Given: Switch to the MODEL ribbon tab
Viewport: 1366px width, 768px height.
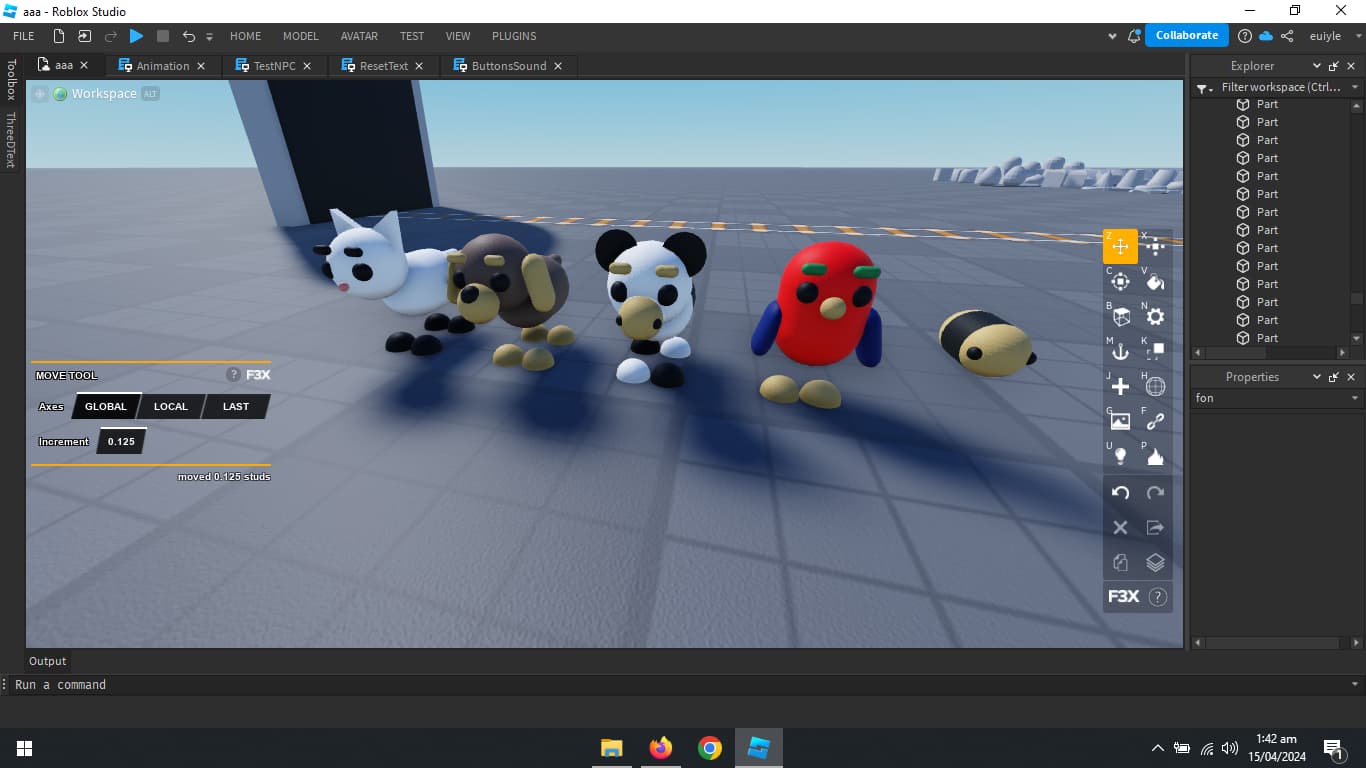Looking at the screenshot, I should point(300,36).
